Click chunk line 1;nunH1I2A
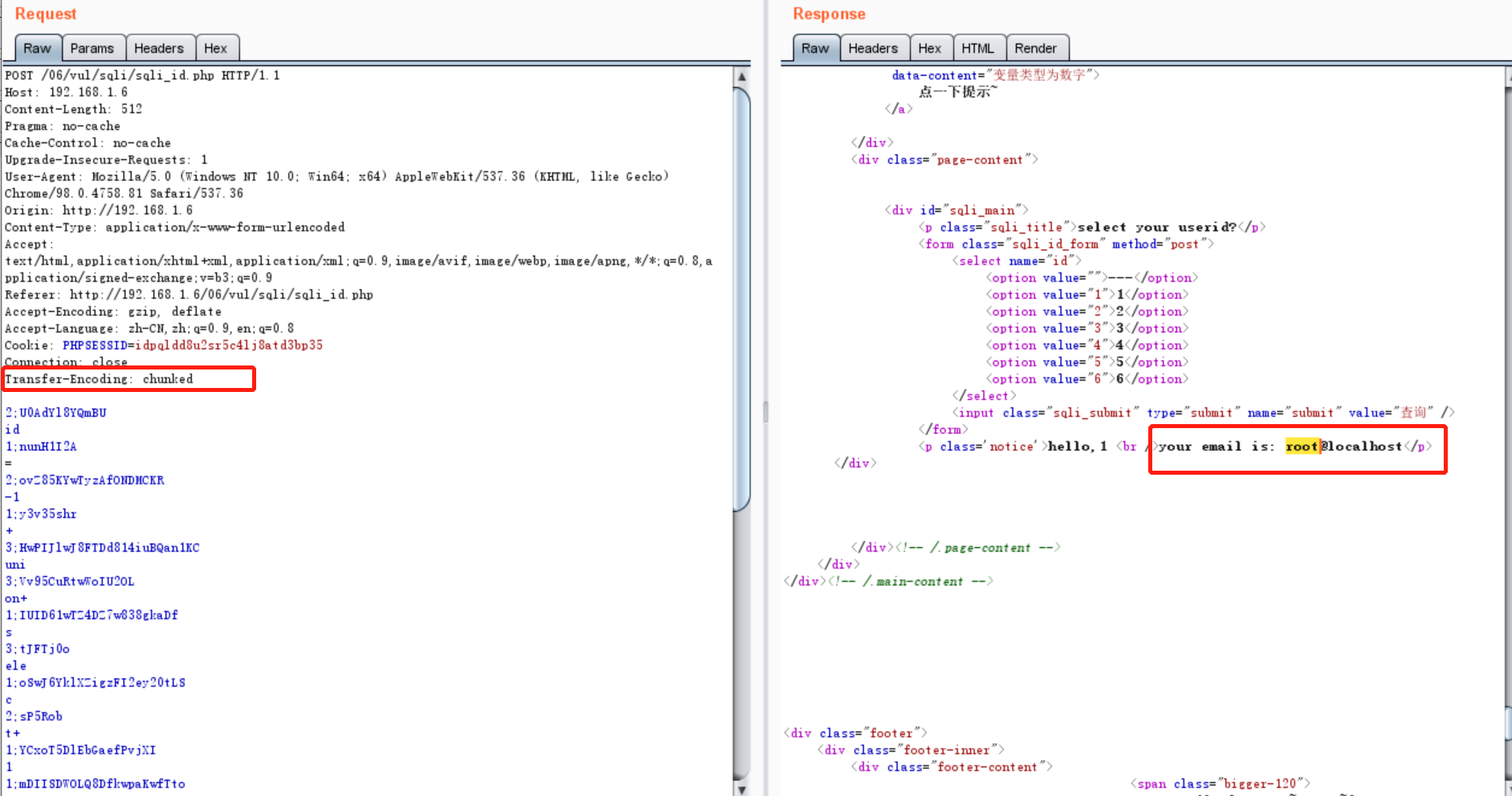1512x796 pixels. click(x=41, y=447)
